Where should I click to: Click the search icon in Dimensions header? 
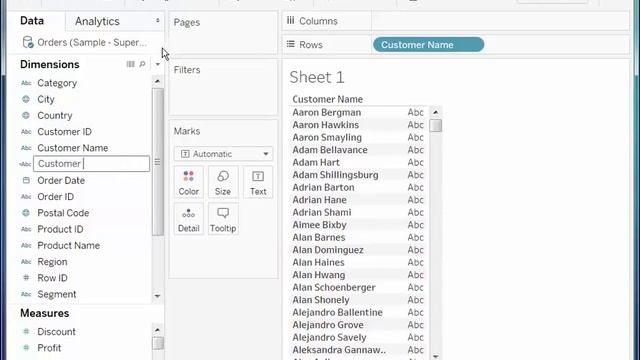[x=142, y=64]
